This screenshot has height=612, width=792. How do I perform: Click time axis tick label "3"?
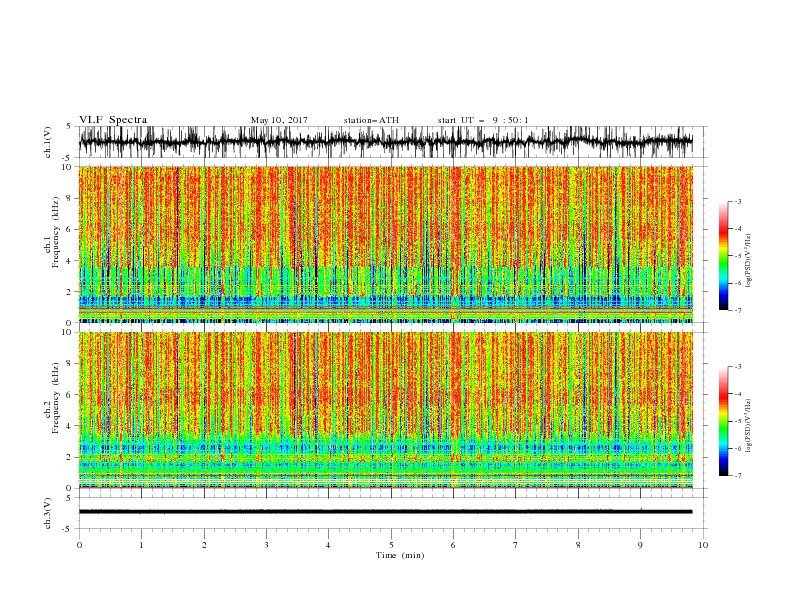click(x=266, y=545)
